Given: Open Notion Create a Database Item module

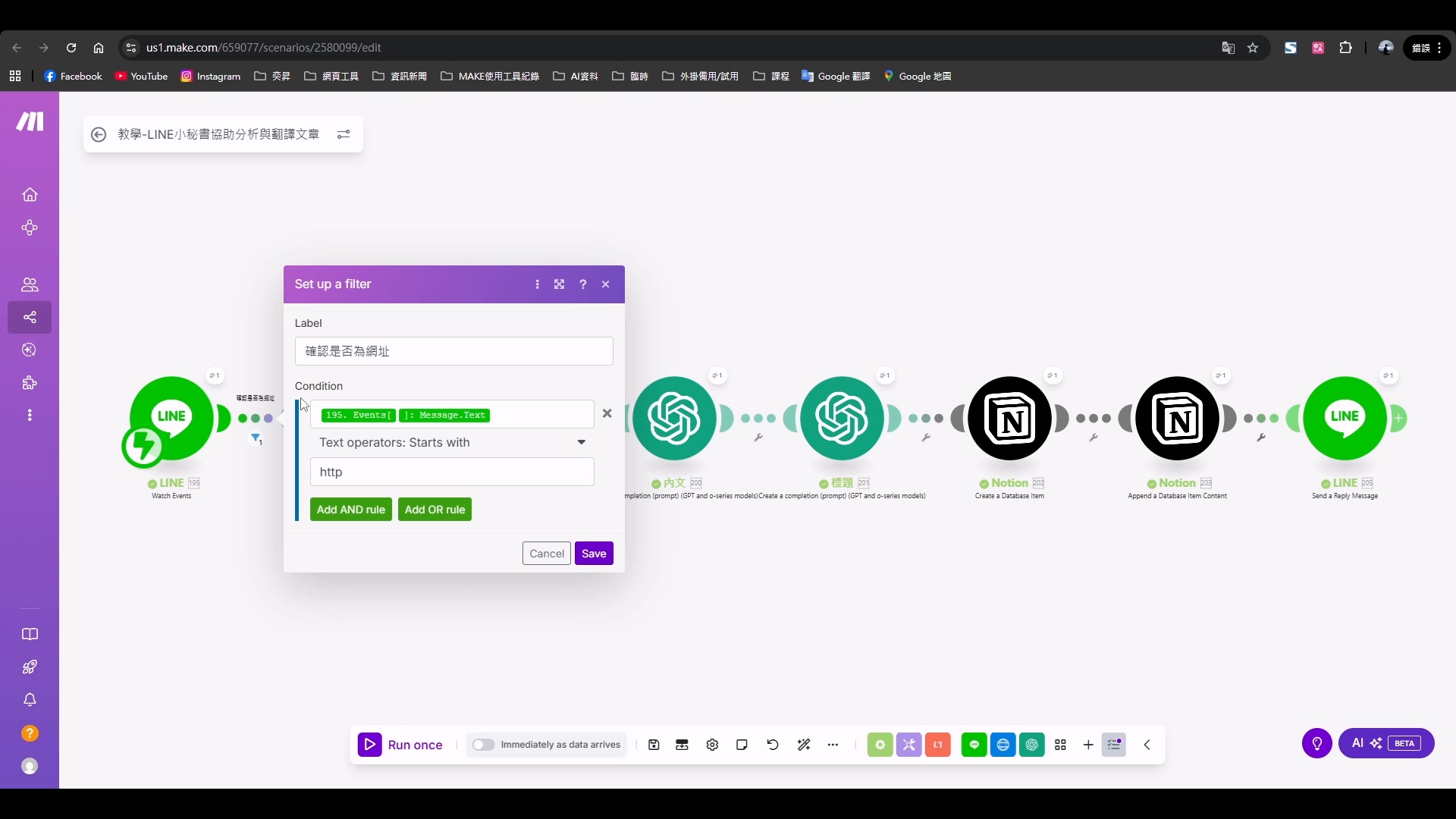Looking at the screenshot, I should [1009, 418].
